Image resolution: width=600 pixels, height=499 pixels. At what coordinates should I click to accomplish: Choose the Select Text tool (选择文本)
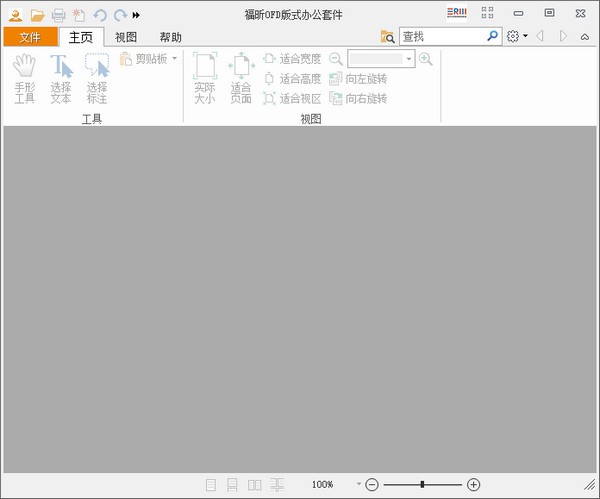61,78
